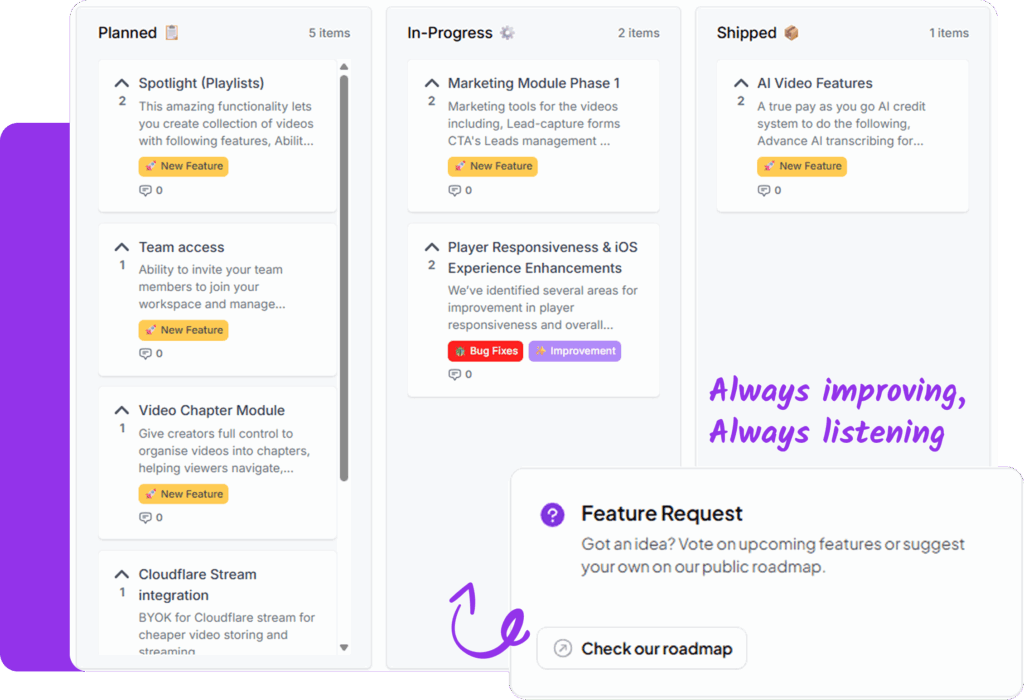Click the Planned list scroll-down arrow
The image size is (1024, 700).
pos(344,648)
